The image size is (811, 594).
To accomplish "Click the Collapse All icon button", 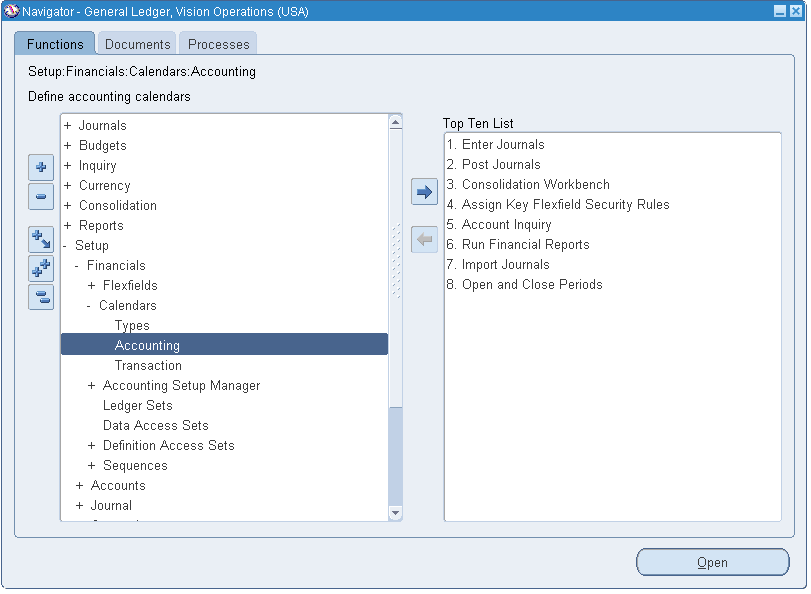I will [41, 297].
